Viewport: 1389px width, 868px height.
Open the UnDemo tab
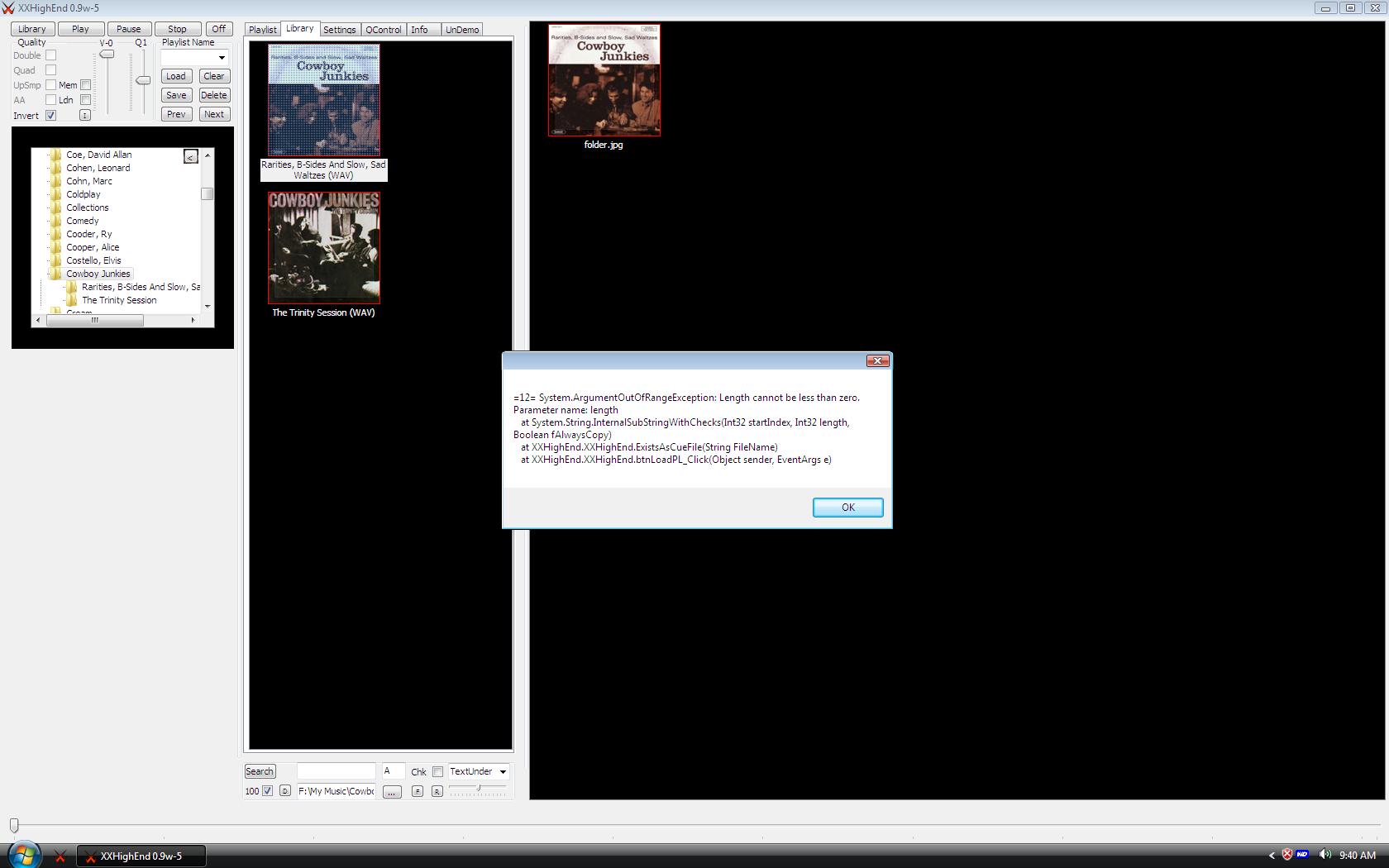[462, 30]
